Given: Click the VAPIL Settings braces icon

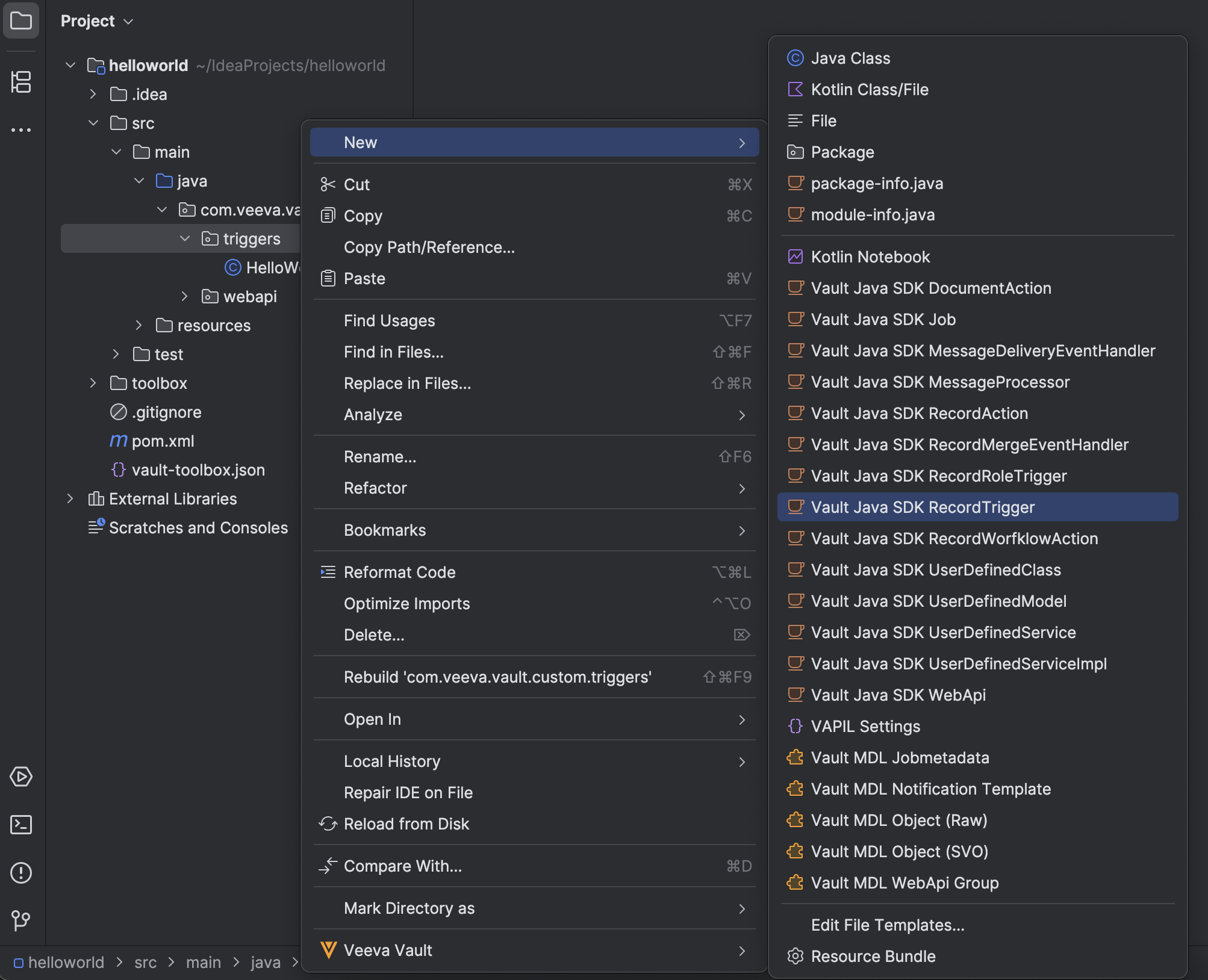Looking at the screenshot, I should pos(795,726).
